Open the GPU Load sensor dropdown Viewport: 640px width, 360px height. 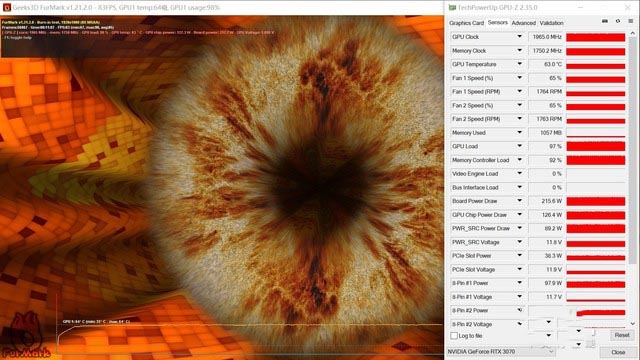tap(520, 146)
